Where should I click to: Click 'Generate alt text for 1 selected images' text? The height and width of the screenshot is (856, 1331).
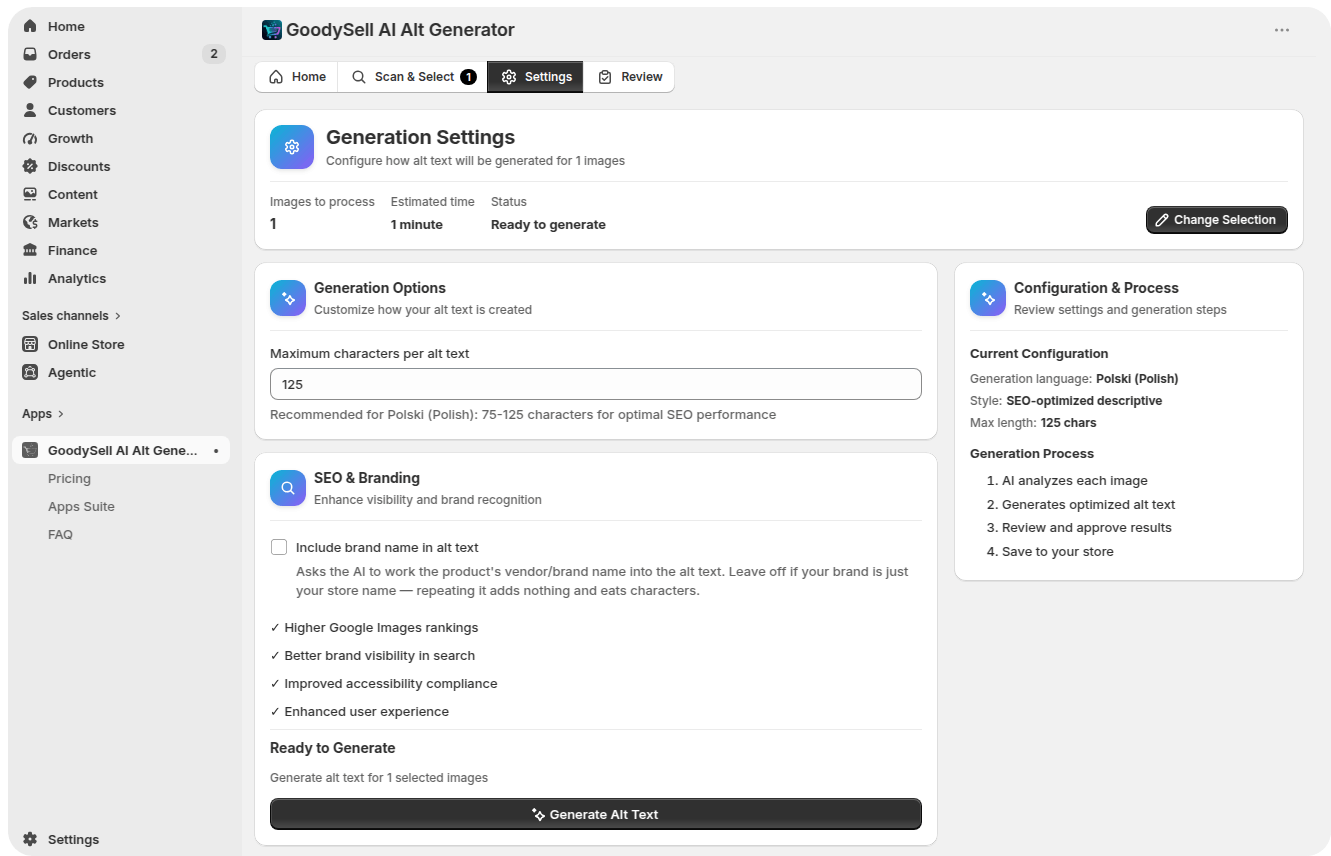pos(379,778)
